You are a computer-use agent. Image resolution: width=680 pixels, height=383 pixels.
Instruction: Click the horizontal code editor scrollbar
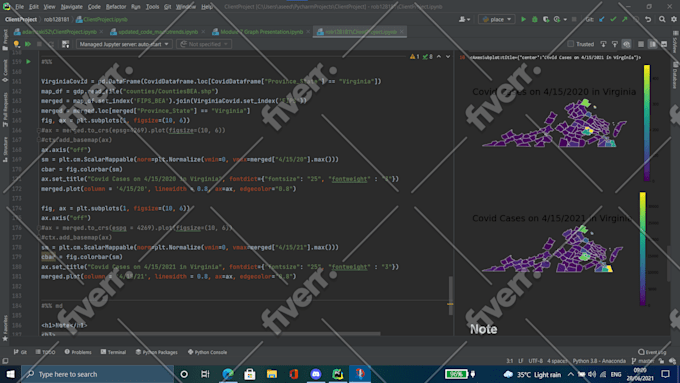click(x=210, y=334)
